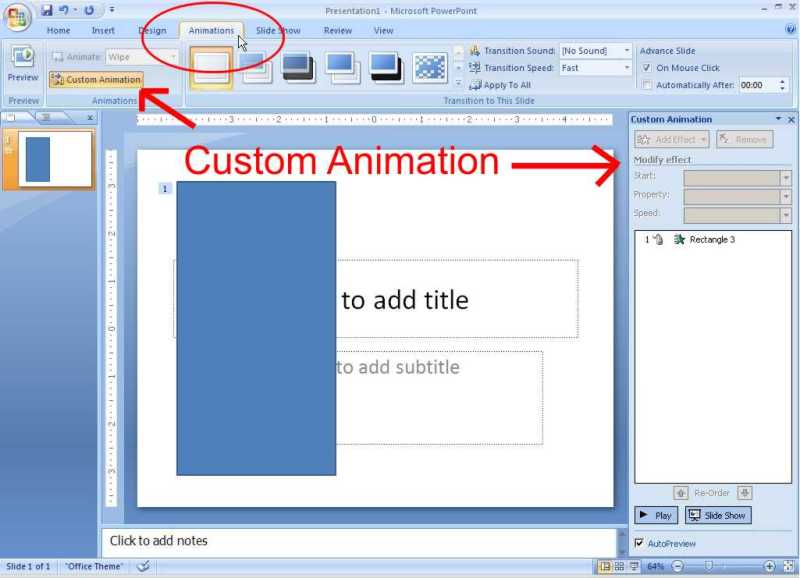Apply transition to all slides
Viewport: 800px width, 578px height.
500,85
